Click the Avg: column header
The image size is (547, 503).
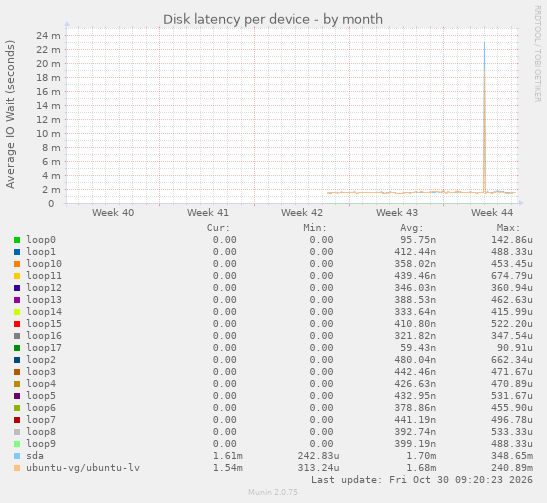[x=412, y=228]
